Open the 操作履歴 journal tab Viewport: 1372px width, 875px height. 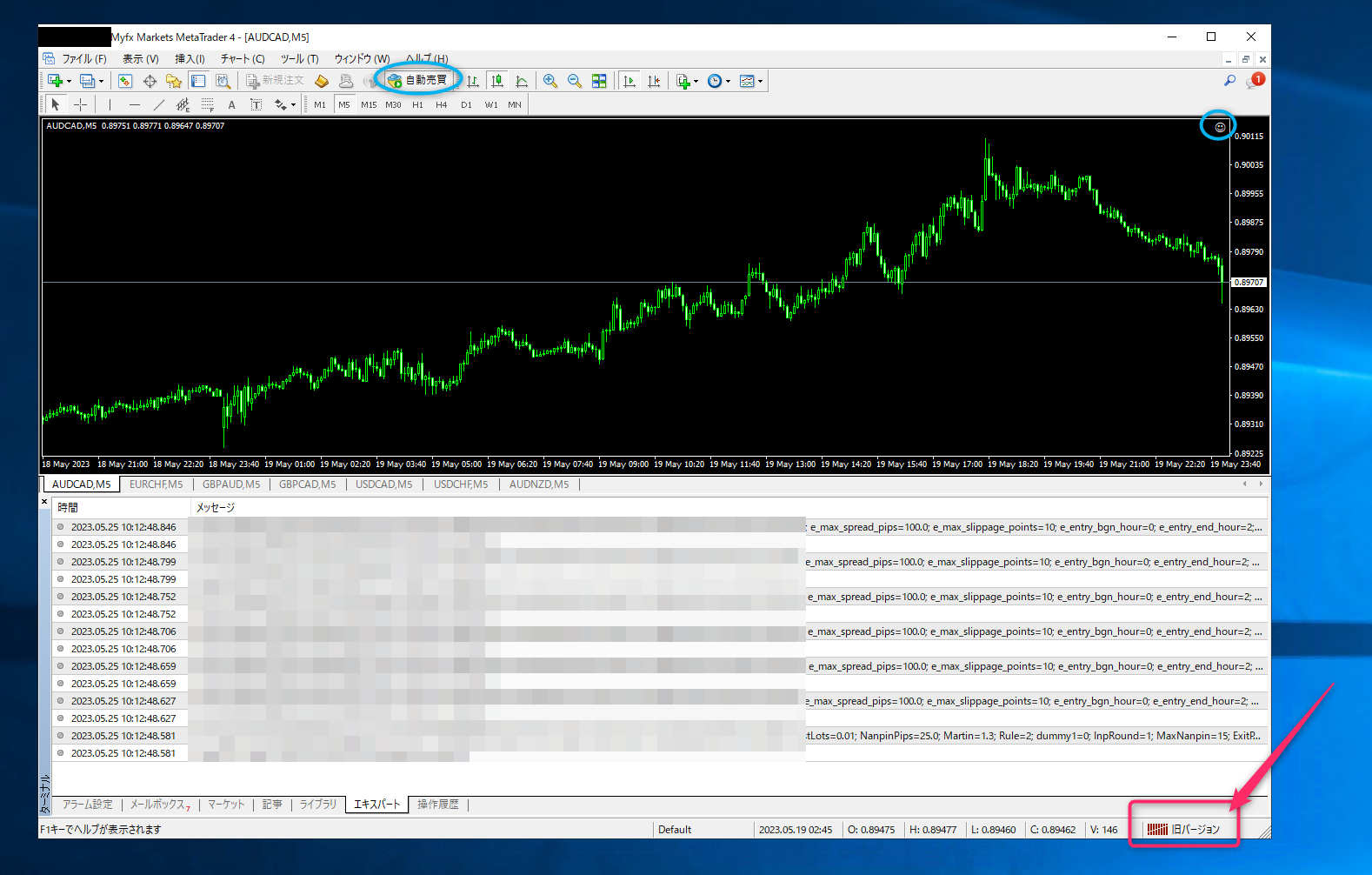coord(437,805)
